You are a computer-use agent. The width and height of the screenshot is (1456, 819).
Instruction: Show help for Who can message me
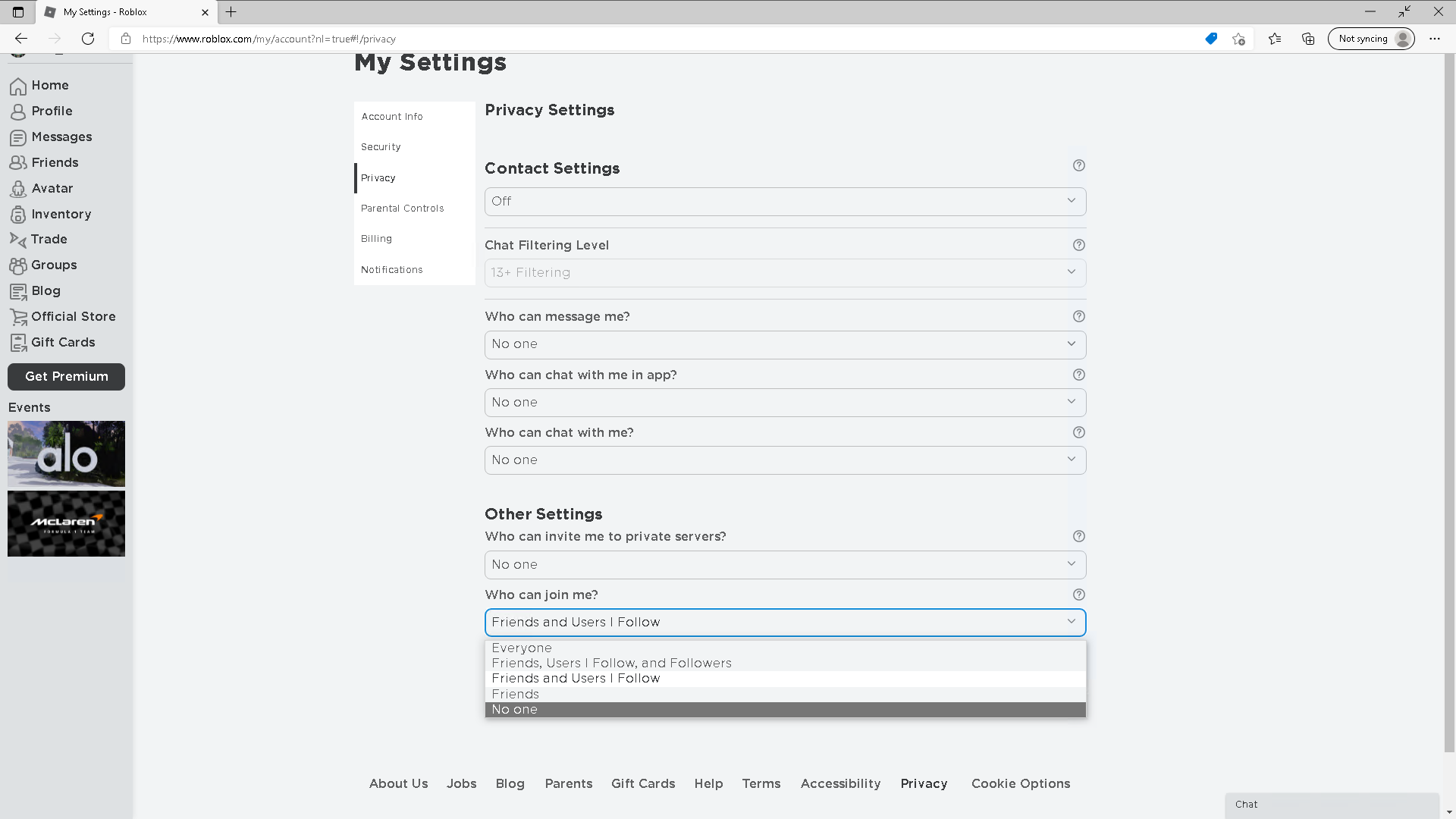pos(1079,316)
